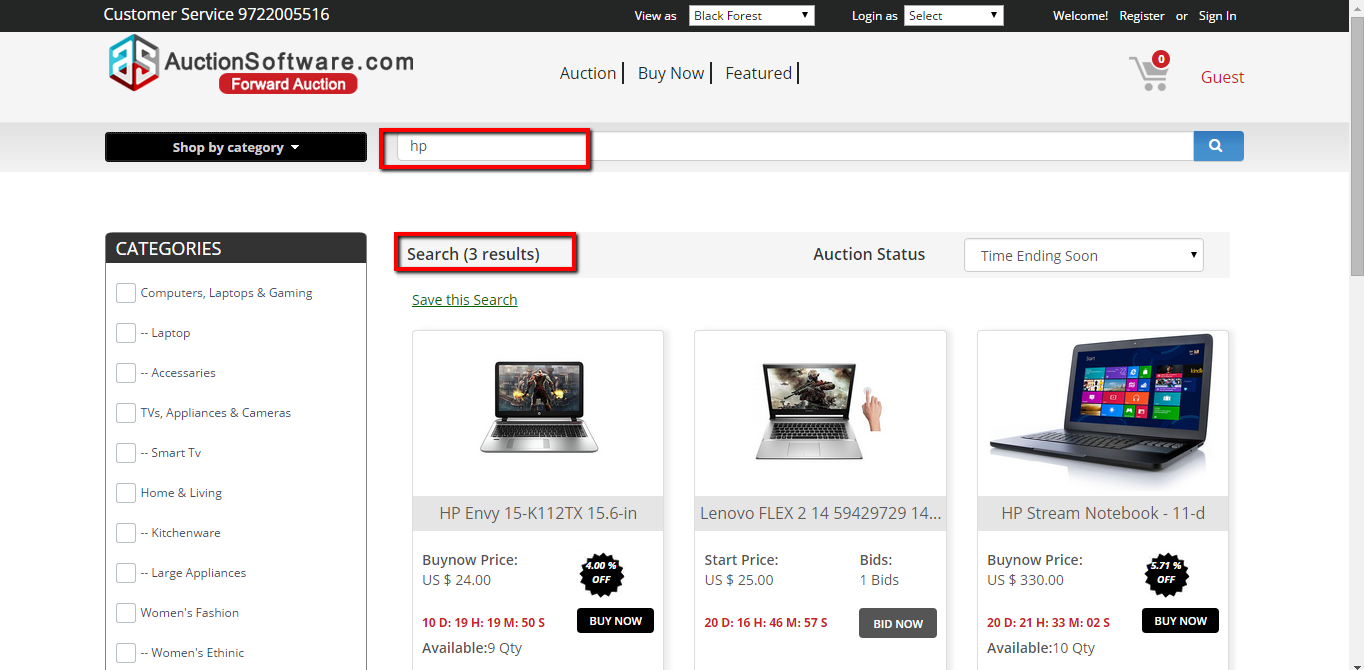Open the HP Stream Notebook title
This screenshot has width=1364, height=670.
[1103, 513]
